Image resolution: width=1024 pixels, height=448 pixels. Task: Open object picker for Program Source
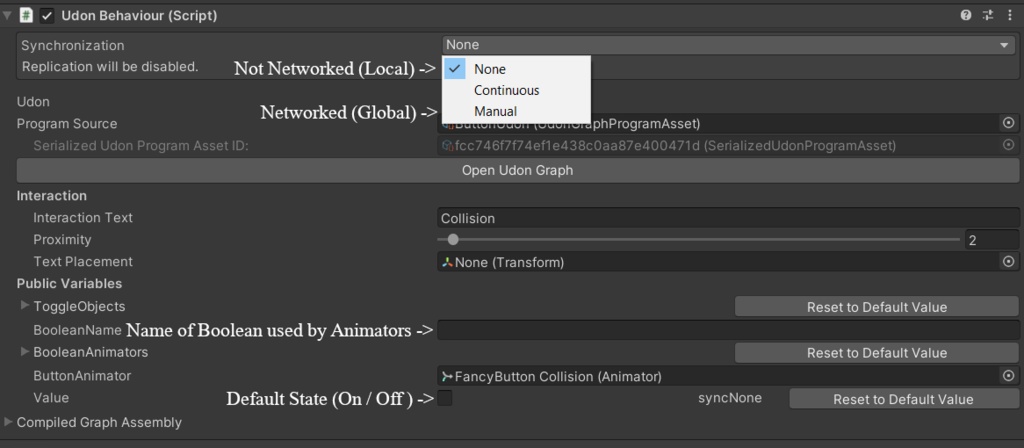(1008, 123)
